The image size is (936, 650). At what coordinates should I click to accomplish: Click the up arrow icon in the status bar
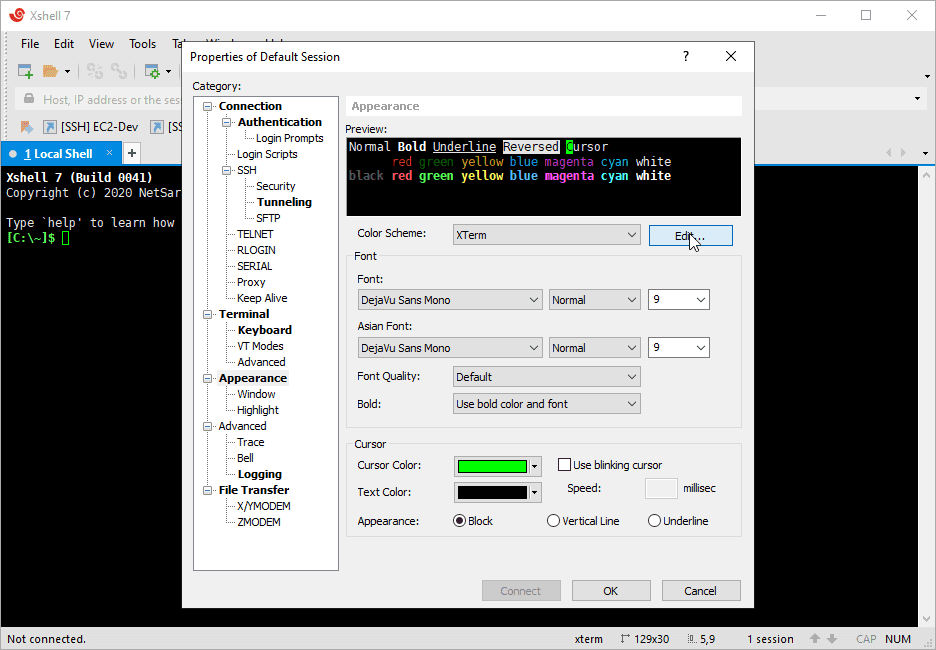click(815, 639)
